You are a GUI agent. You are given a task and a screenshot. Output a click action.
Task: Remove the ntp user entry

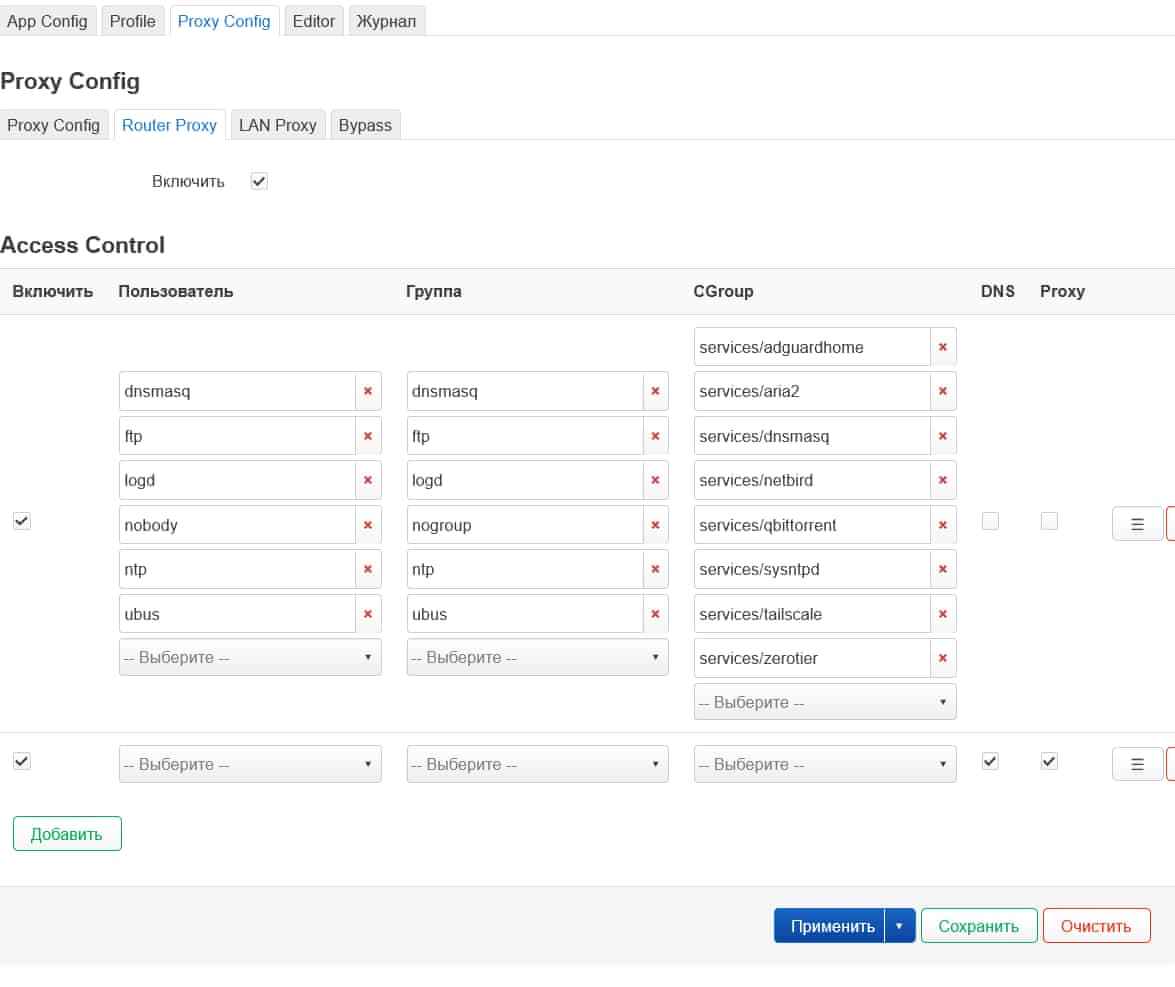click(x=367, y=568)
